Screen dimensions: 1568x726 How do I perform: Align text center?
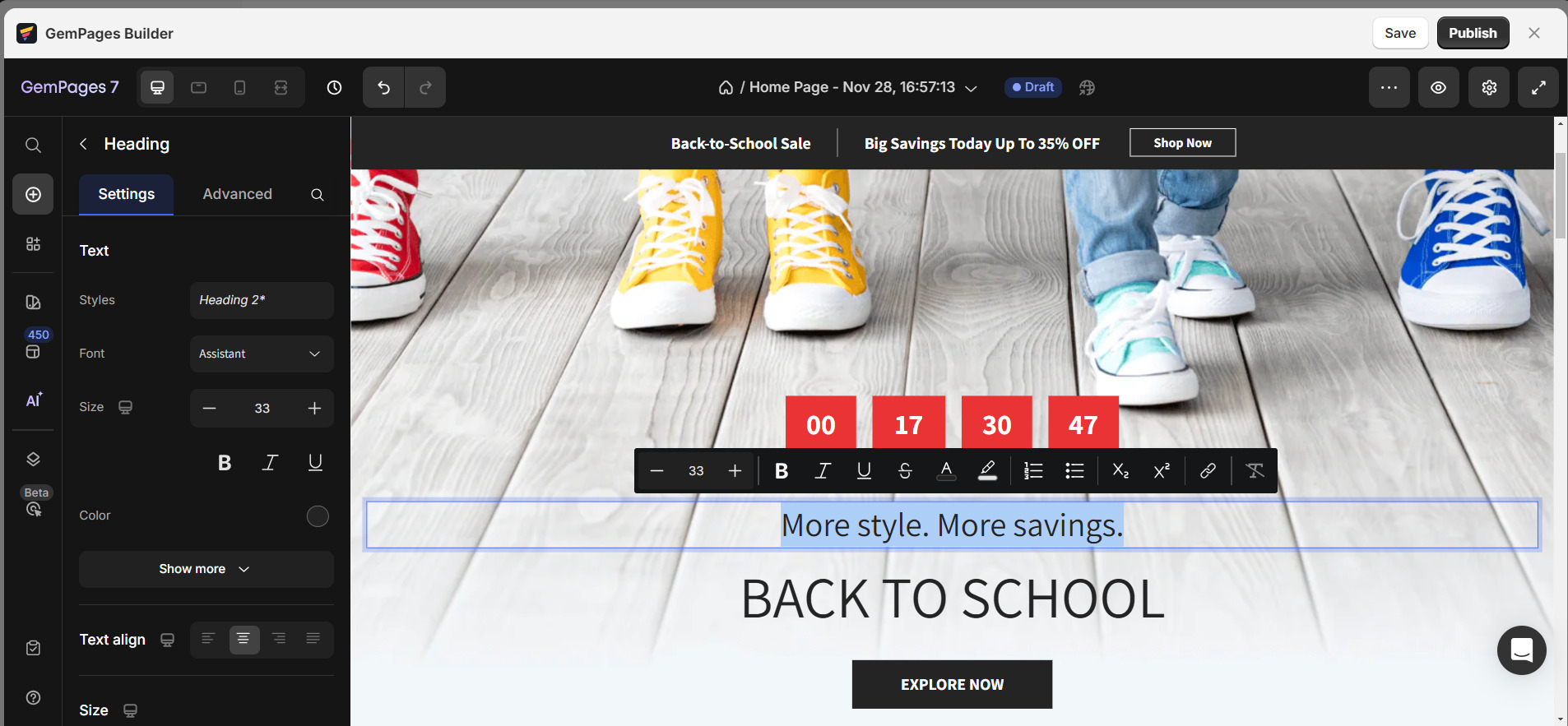pos(244,639)
